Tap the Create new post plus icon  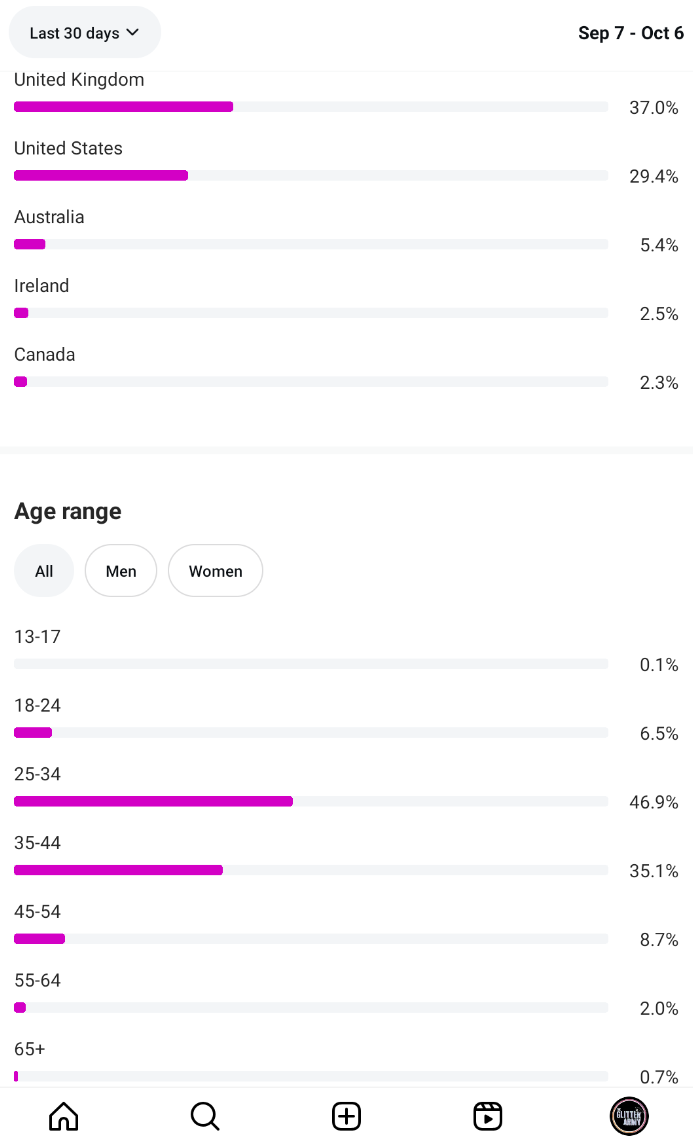[346, 1116]
